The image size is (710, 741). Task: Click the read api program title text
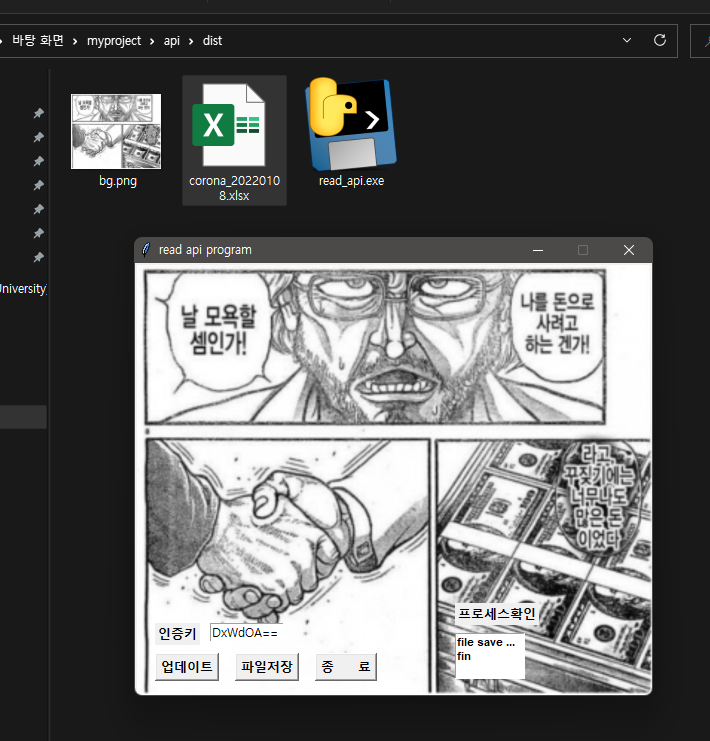[205, 250]
